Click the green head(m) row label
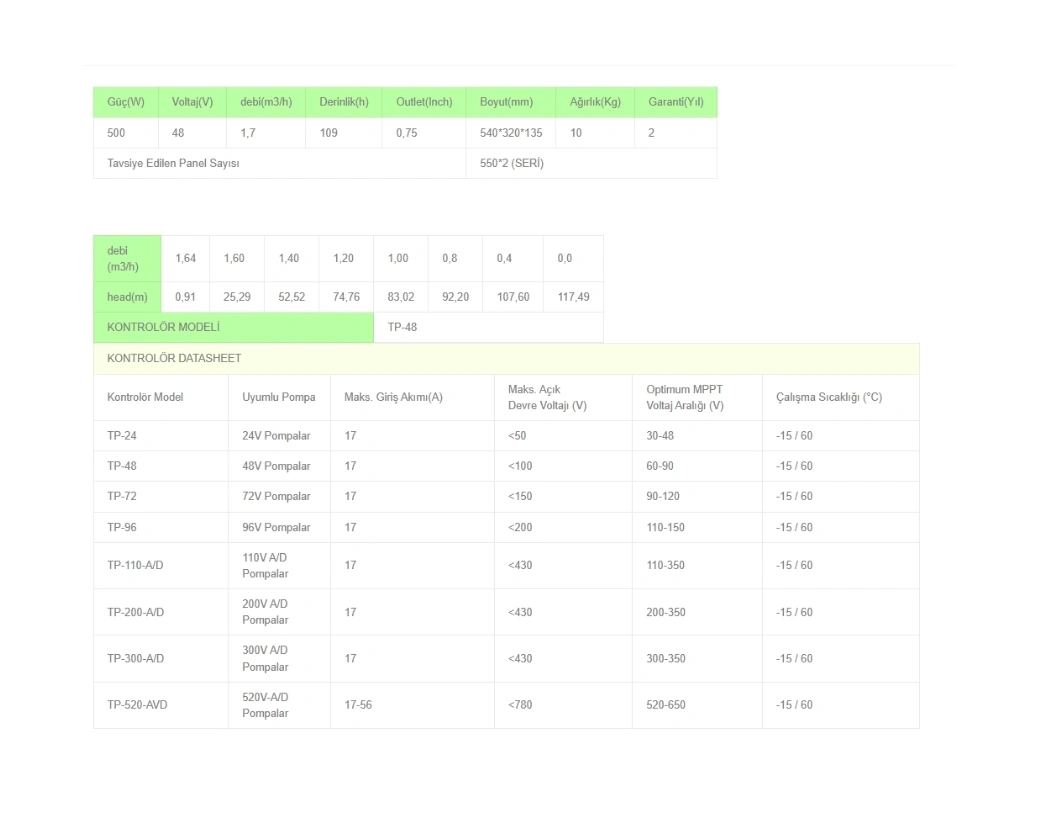The width and height of the screenshot is (1044, 818). [127, 297]
